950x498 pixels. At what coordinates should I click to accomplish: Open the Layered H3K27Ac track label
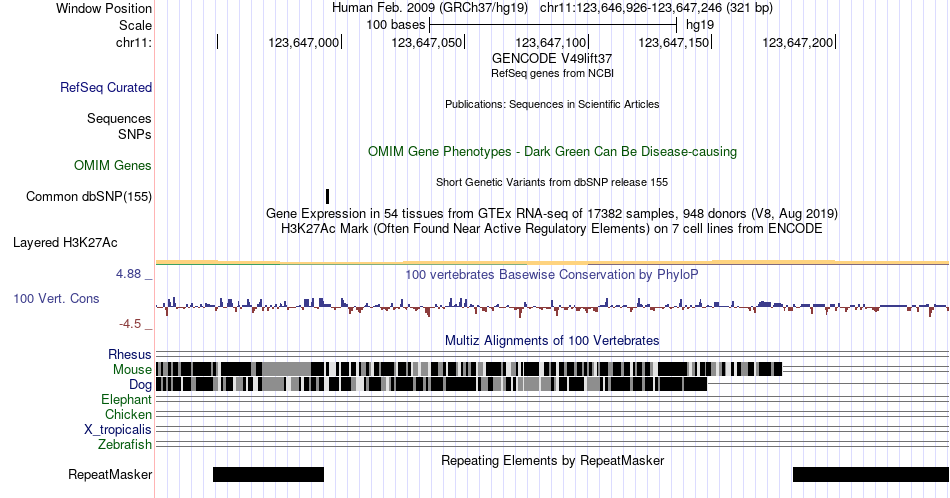tap(65, 242)
